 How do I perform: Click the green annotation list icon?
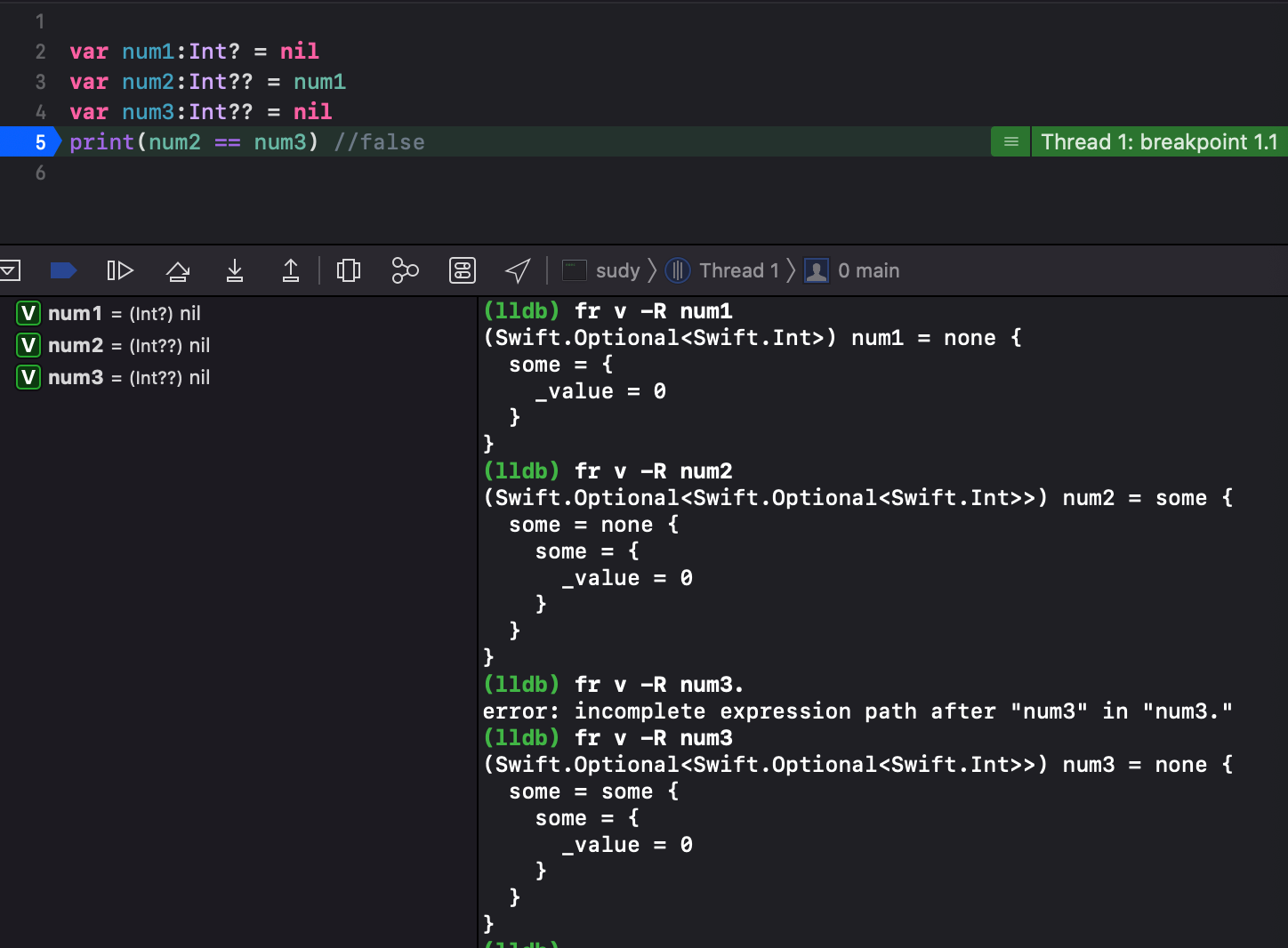pyautogui.click(x=1011, y=142)
